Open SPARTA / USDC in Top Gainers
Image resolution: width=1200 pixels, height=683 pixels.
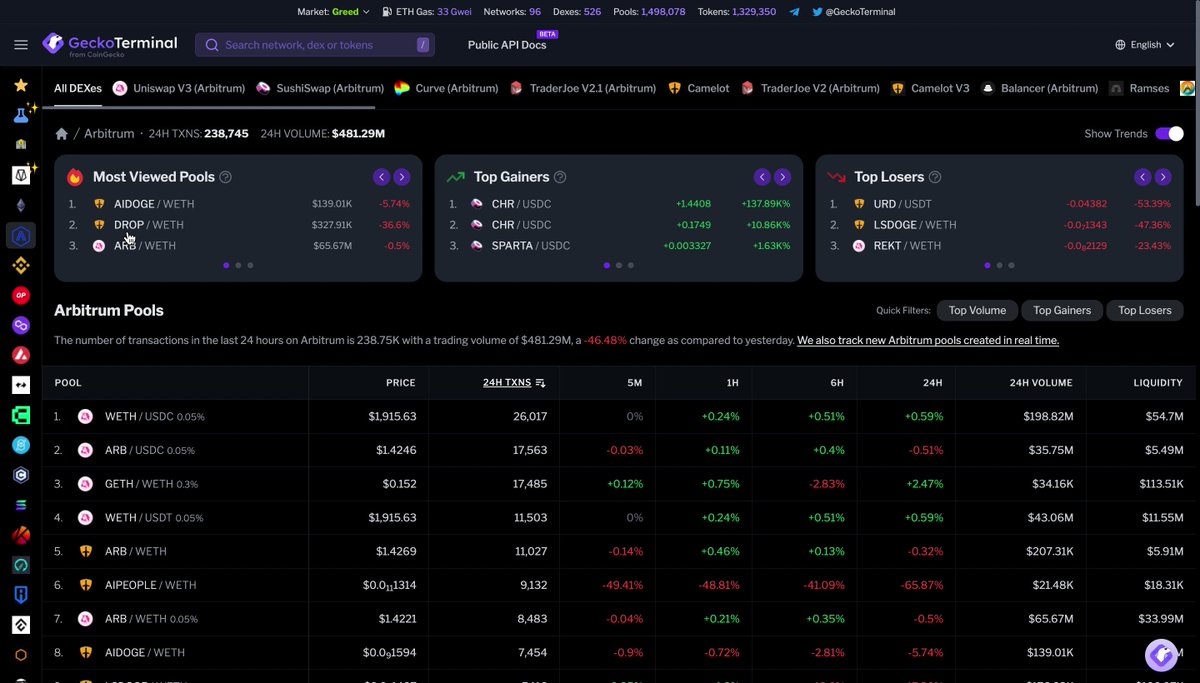[619, 246]
